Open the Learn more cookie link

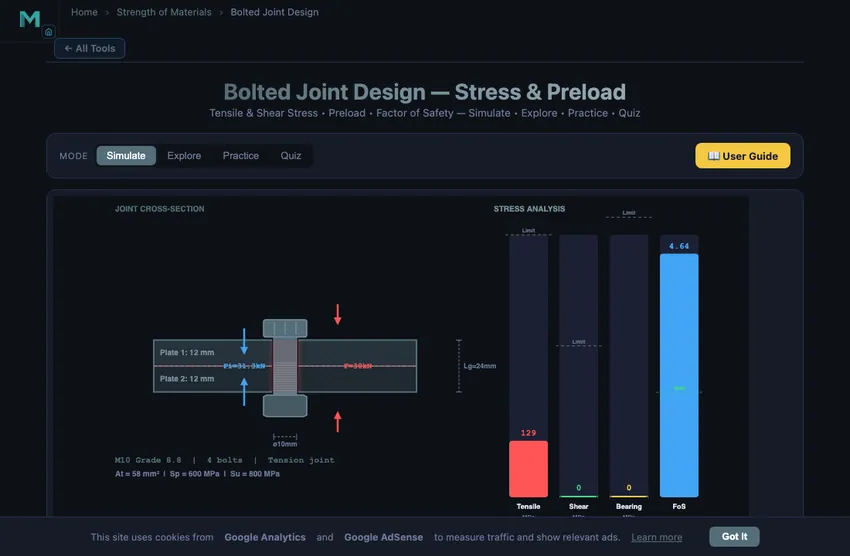[656, 538]
